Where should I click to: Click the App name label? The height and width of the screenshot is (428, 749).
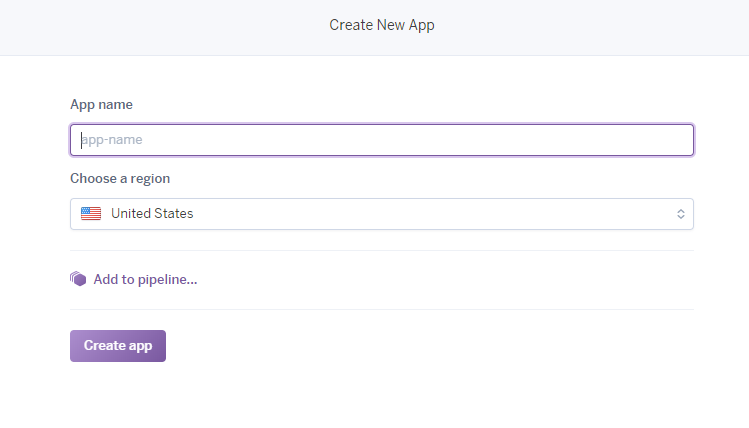(101, 104)
